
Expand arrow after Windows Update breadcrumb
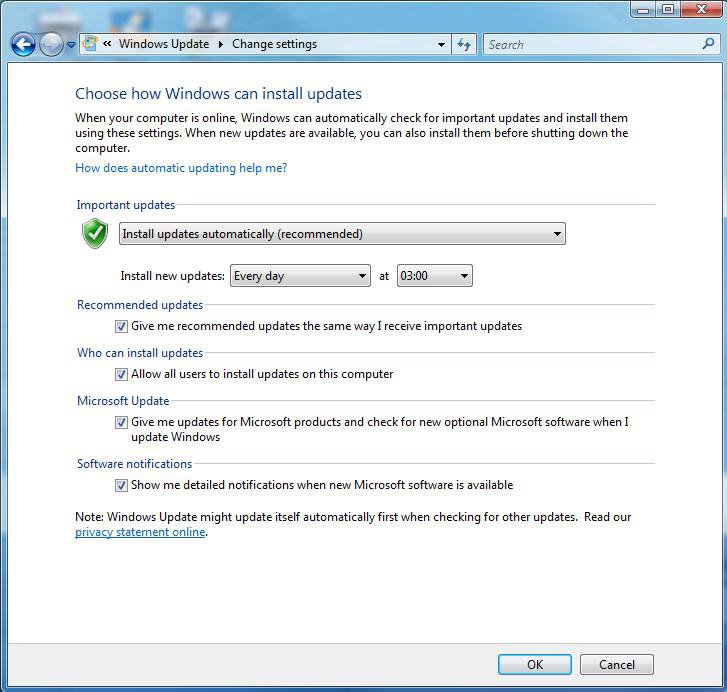(221, 44)
